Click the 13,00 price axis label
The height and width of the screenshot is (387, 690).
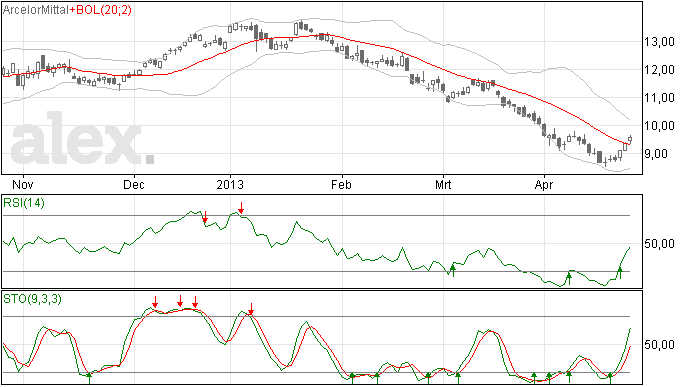pos(659,42)
